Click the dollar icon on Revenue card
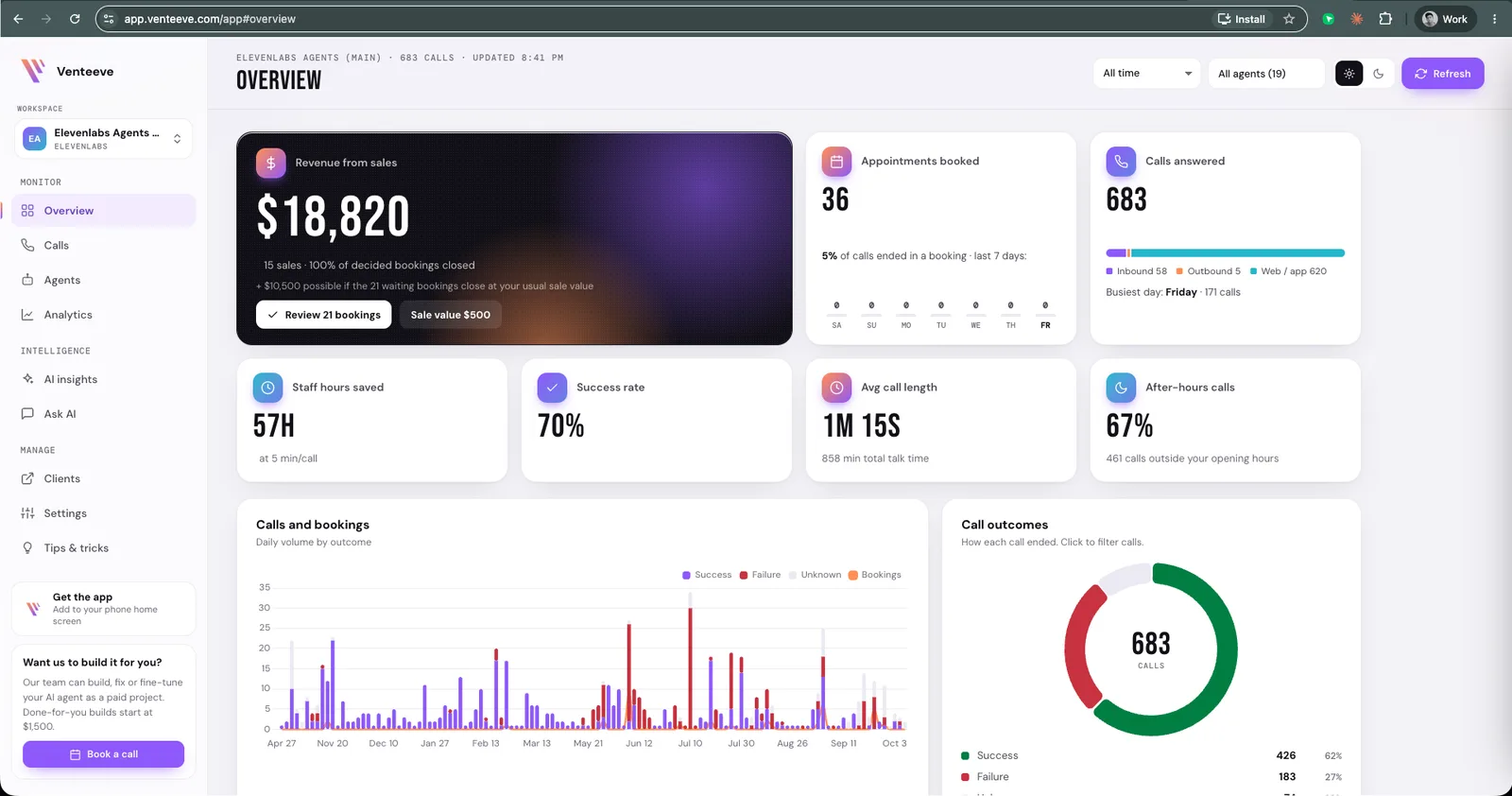The height and width of the screenshot is (796, 1512). [x=270, y=163]
